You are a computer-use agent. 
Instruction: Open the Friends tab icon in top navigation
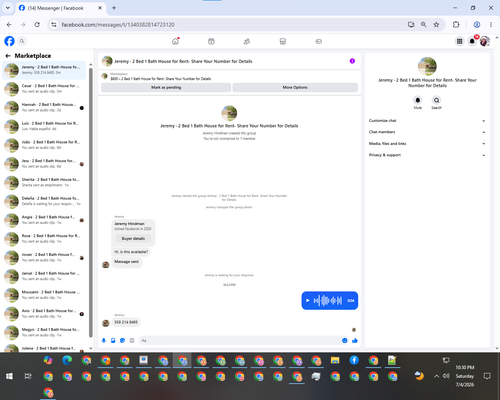click(x=247, y=41)
